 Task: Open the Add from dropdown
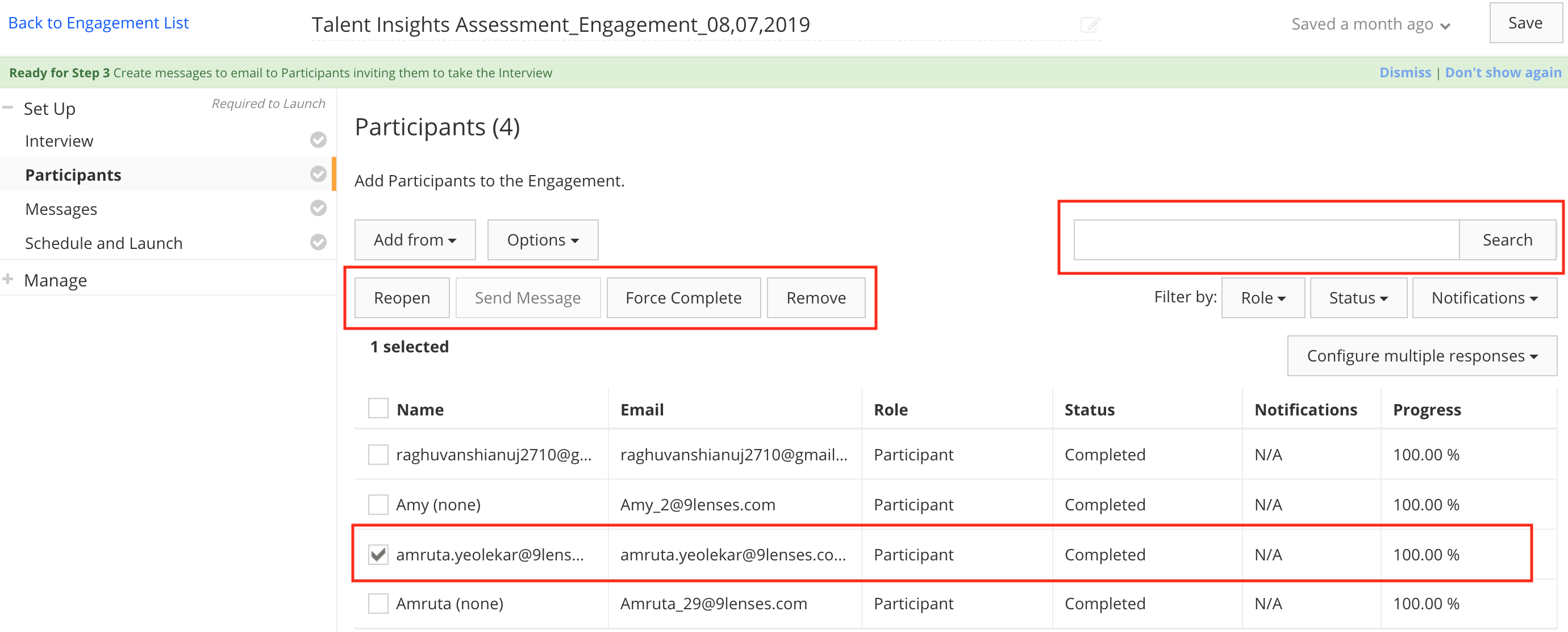point(415,240)
